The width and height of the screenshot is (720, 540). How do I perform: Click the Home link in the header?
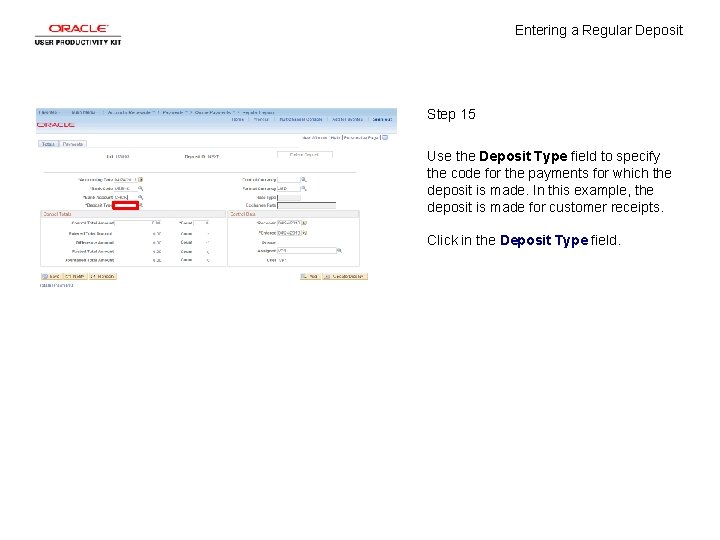[237, 119]
